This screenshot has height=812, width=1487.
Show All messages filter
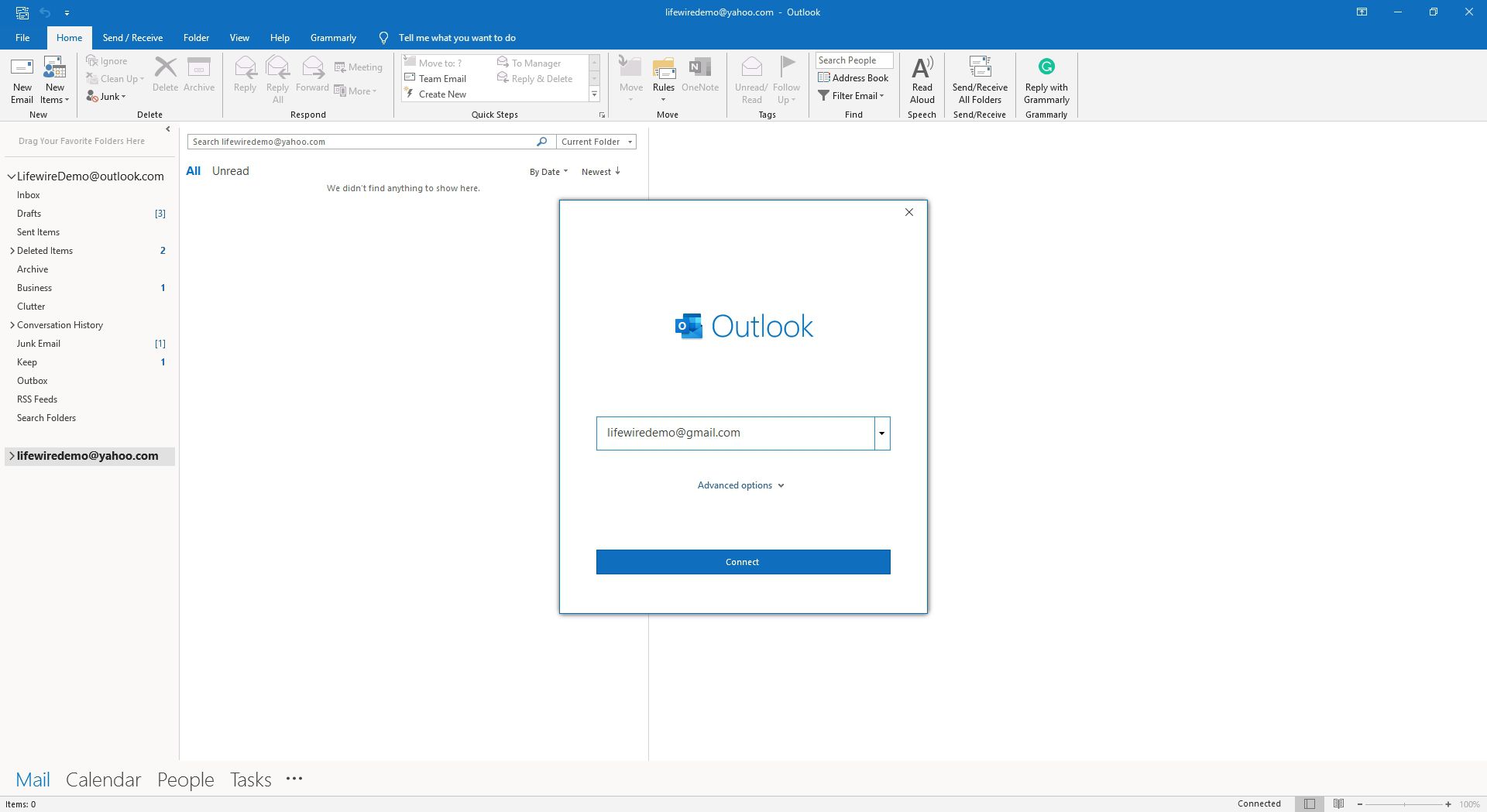coord(193,171)
